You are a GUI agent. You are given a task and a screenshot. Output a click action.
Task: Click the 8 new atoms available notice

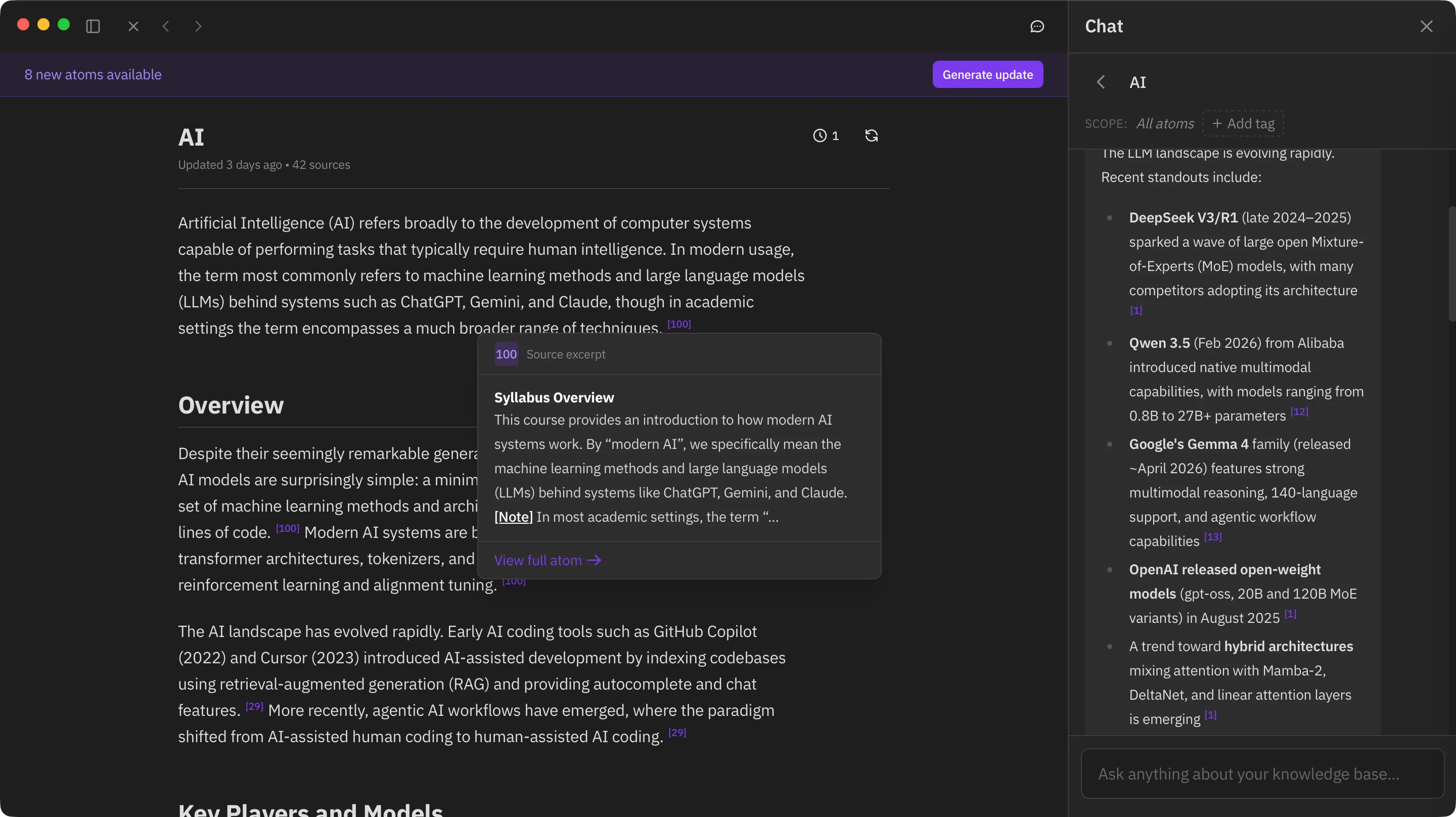(92, 74)
